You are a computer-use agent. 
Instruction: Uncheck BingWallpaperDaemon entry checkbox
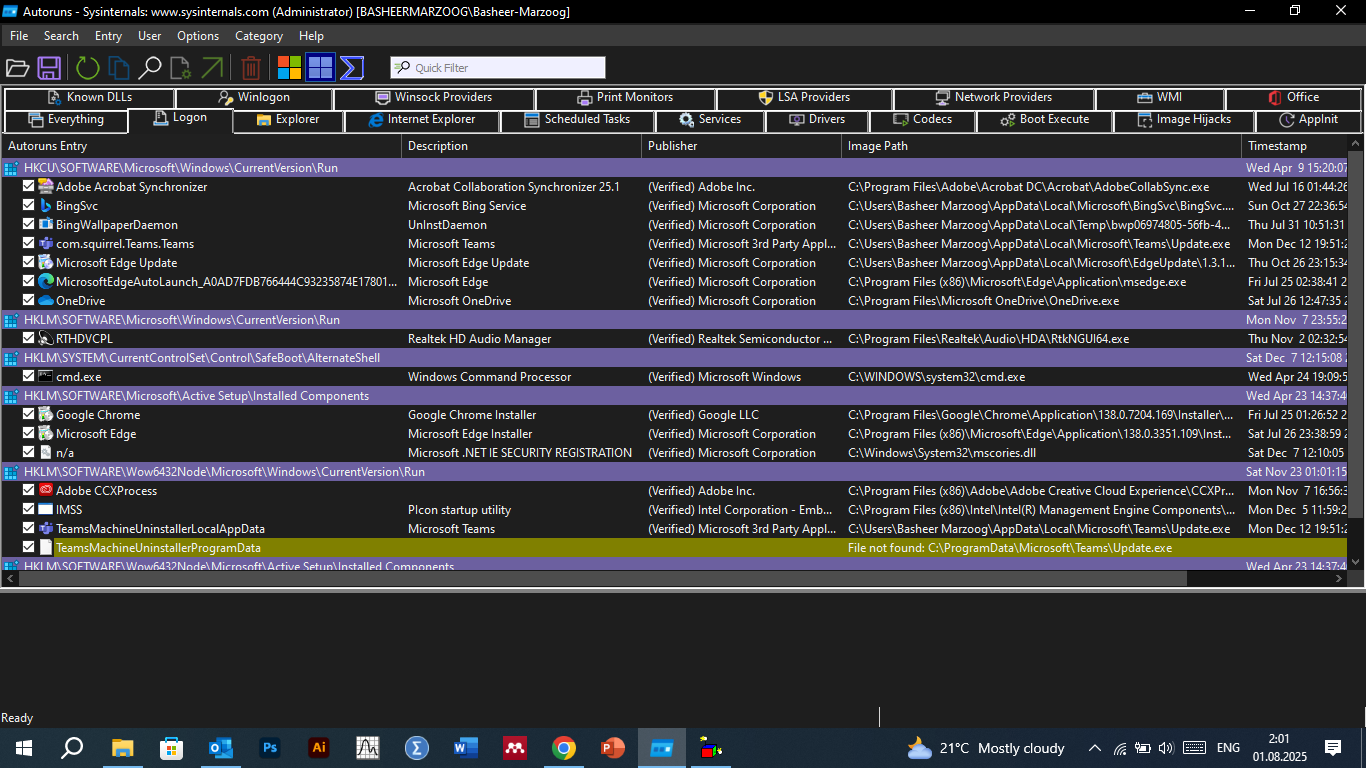[29, 225]
